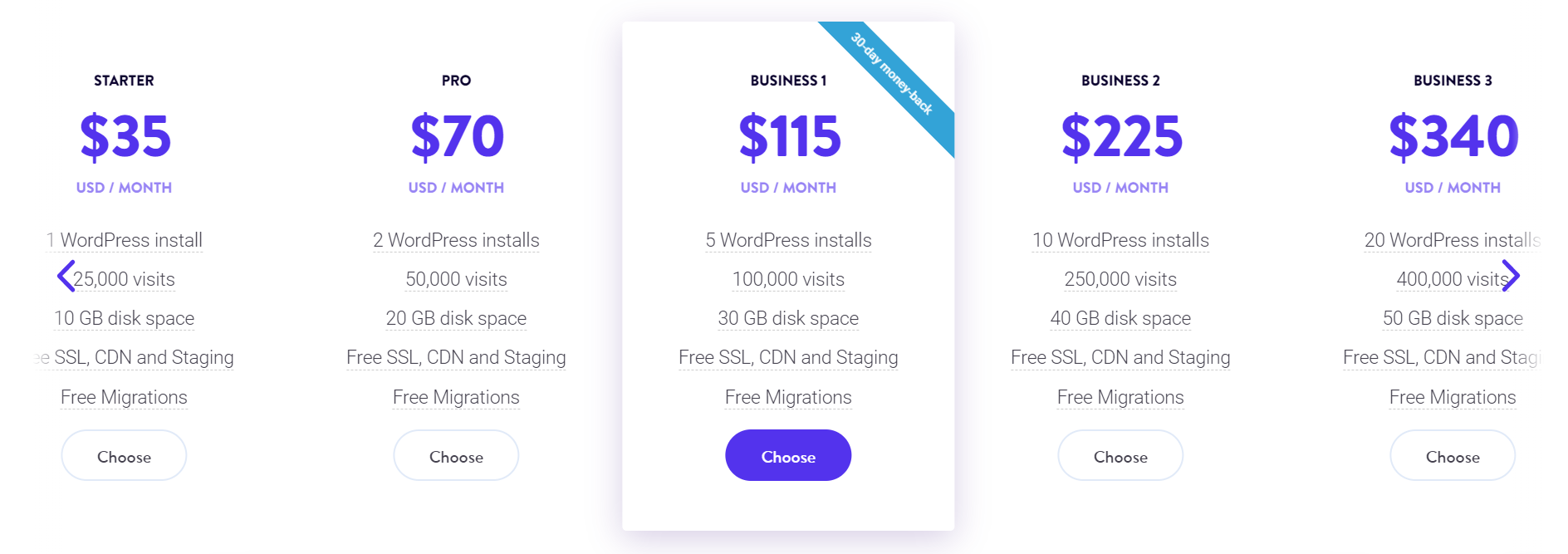Click '10 WordPress installs' feature

(1120, 240)
